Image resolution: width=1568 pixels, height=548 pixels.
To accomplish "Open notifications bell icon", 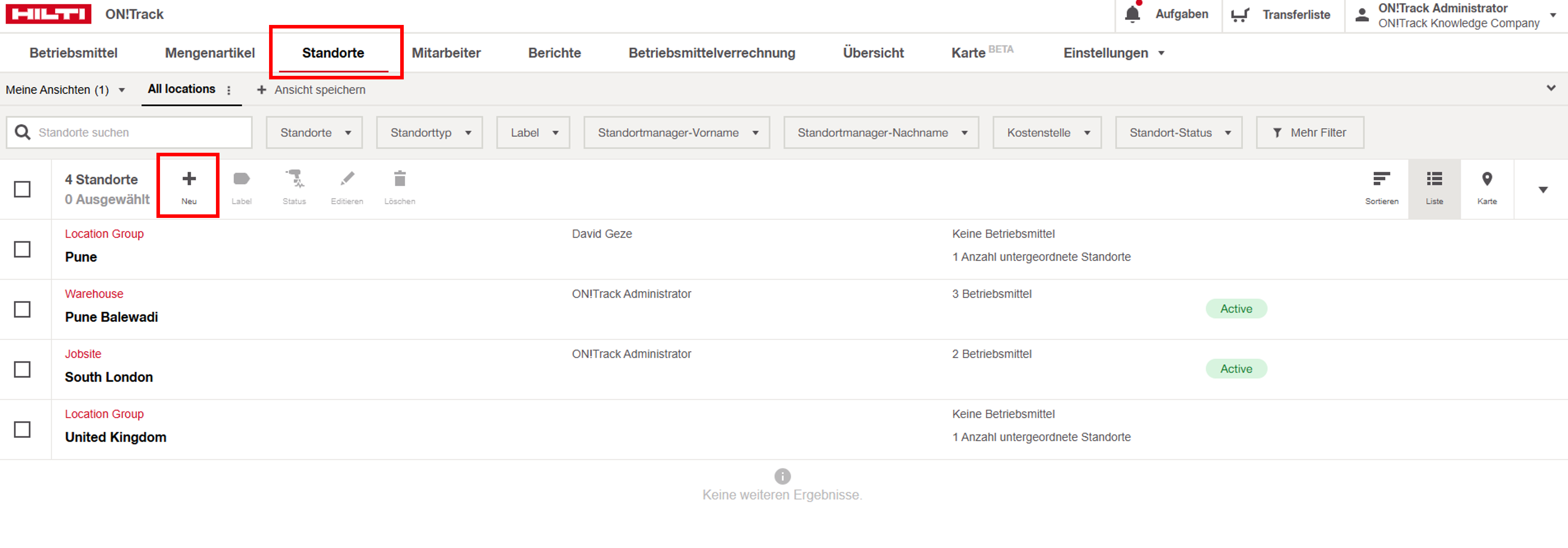I will click(x=1132, y=14).
